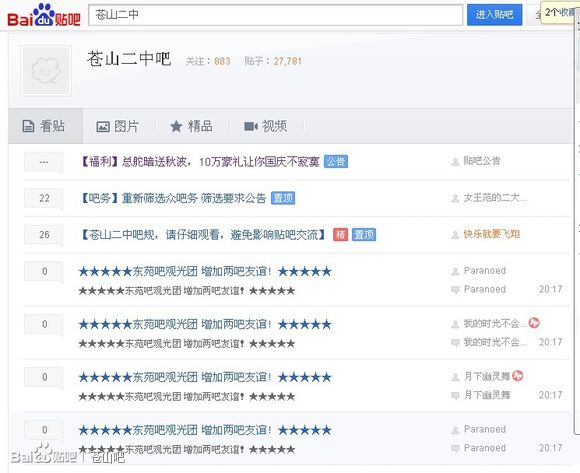Click the 置顶 badge on the 吧务 post
The width and height of the screenshot is (580, 473).
point(283,198)
